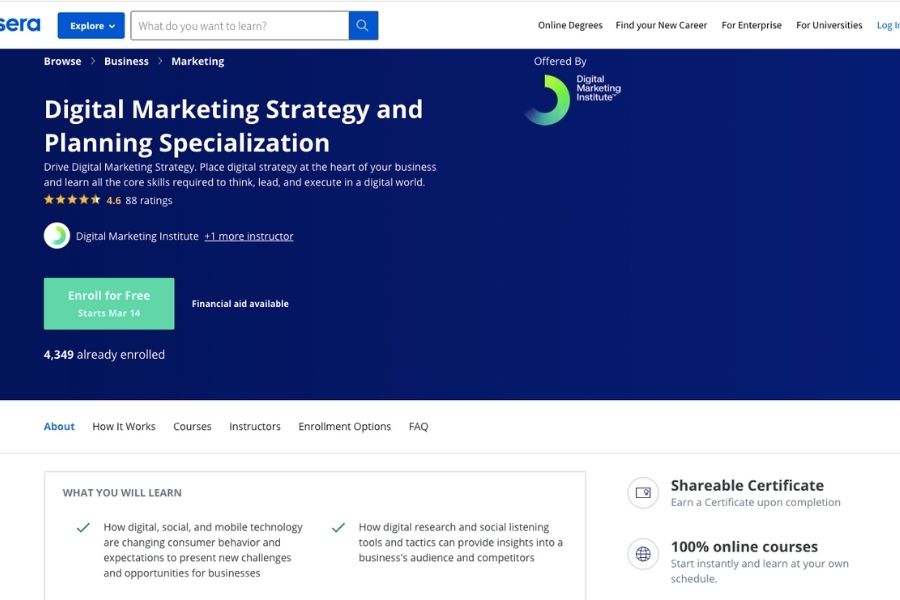900x600 pixels.
Task: Click the 'Drive Digital Marketing Strategy' description text
Action: [240, 175]
